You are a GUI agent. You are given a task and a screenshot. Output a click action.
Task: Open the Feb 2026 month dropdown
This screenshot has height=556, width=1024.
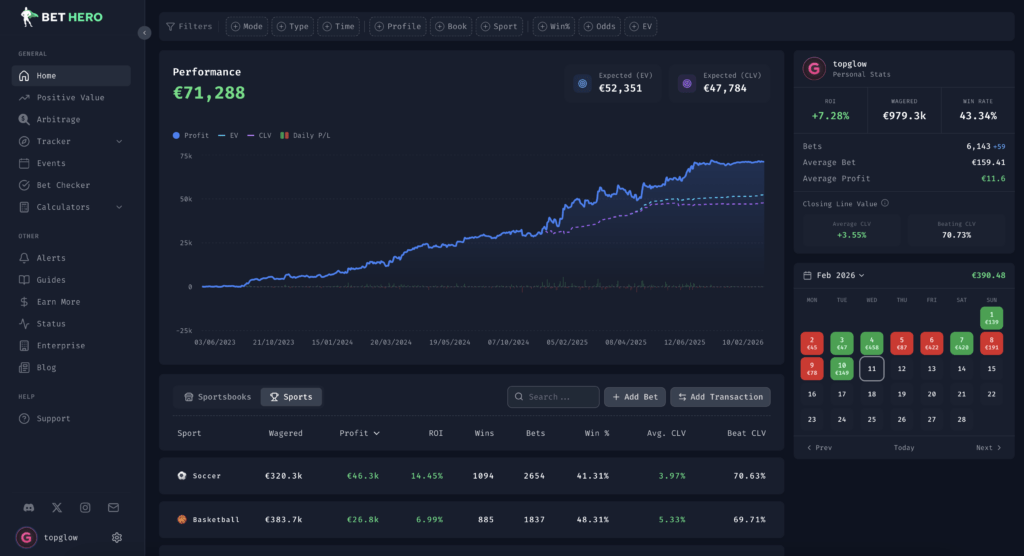(841, 275)
